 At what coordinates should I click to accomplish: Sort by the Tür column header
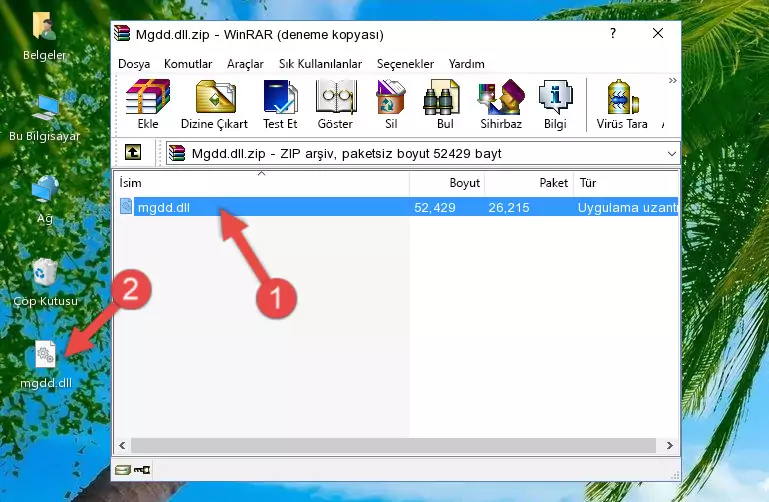(626, 183)
